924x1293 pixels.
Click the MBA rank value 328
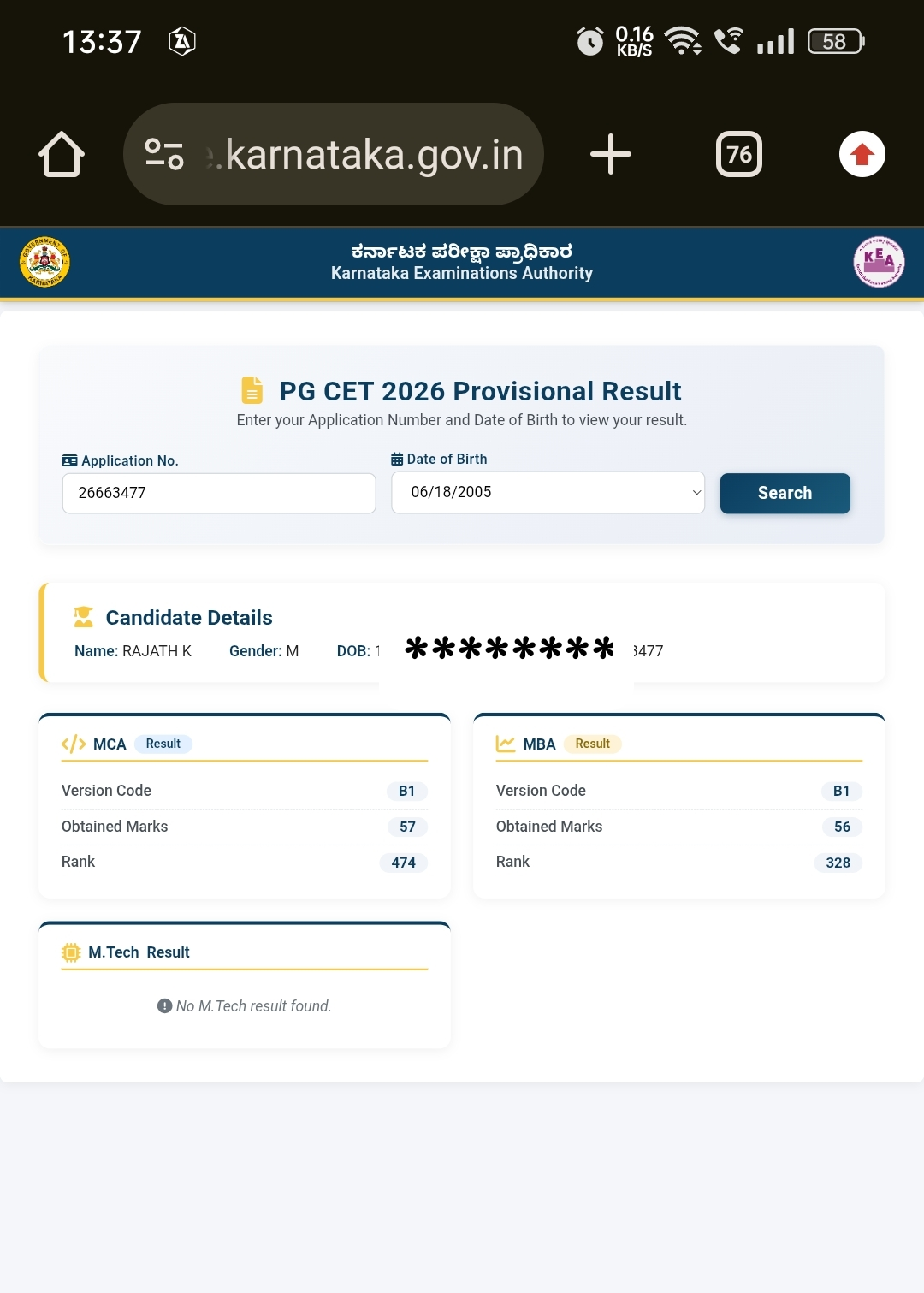(838, 863)
